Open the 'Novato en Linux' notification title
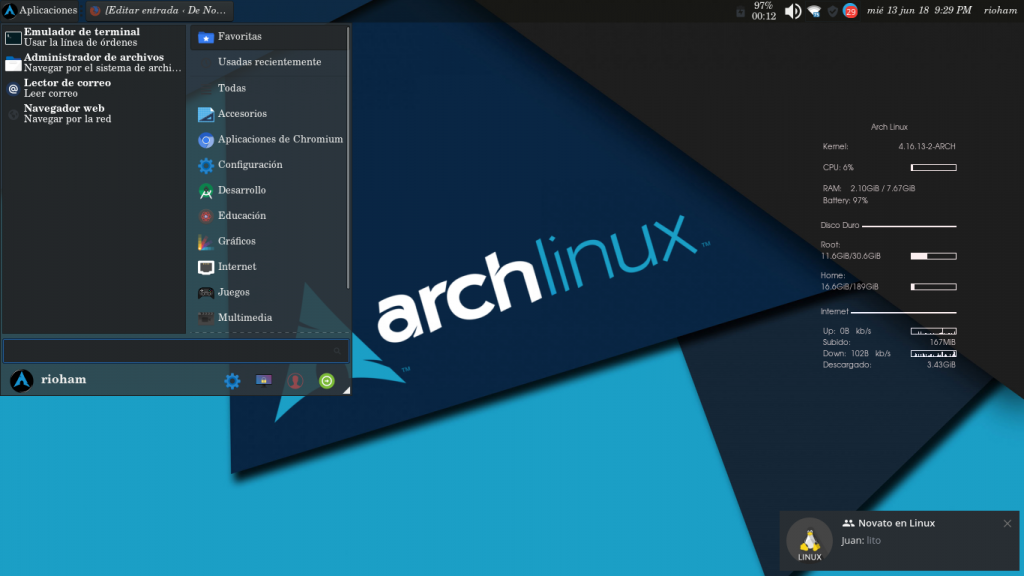Image resolution: width=1024 pixels, height=576 pixels. (x=896, y=523)
